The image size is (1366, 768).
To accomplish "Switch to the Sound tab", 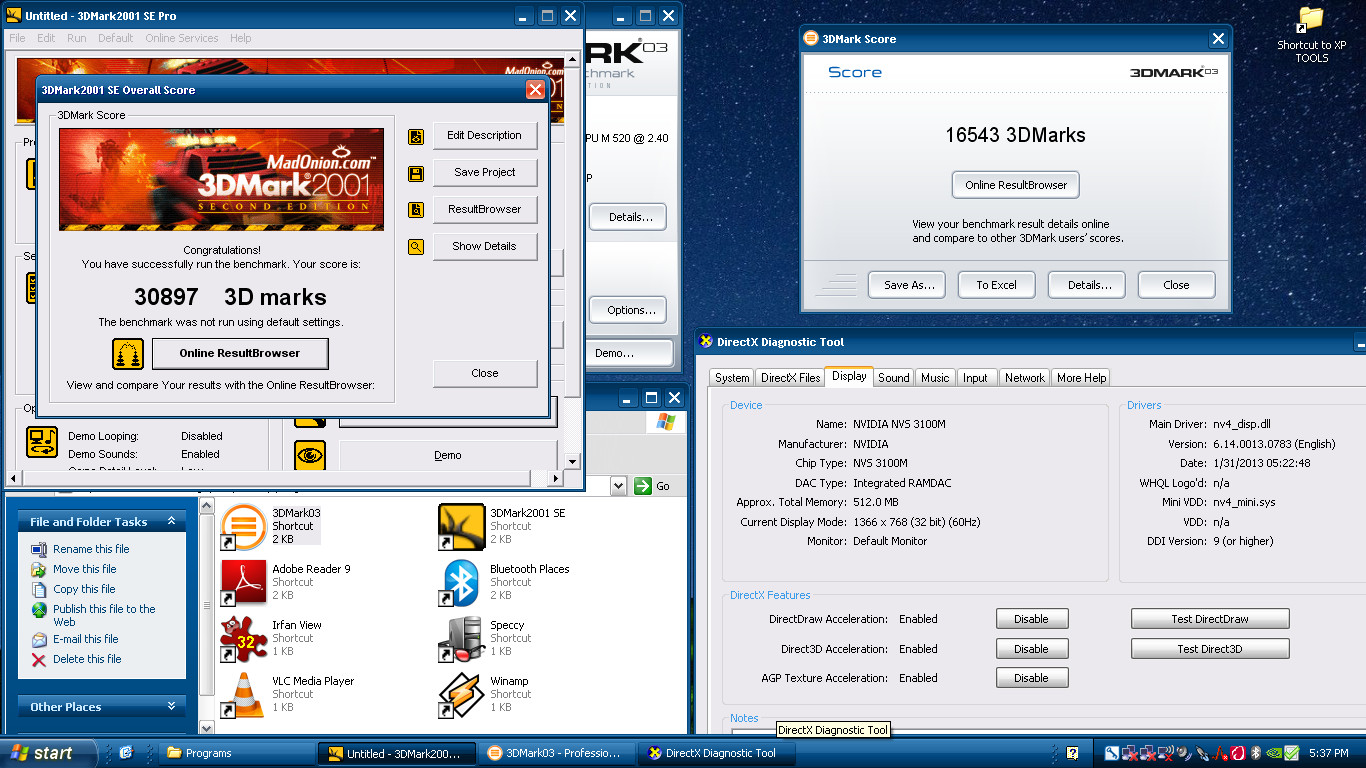I will [x=894, y=378].
